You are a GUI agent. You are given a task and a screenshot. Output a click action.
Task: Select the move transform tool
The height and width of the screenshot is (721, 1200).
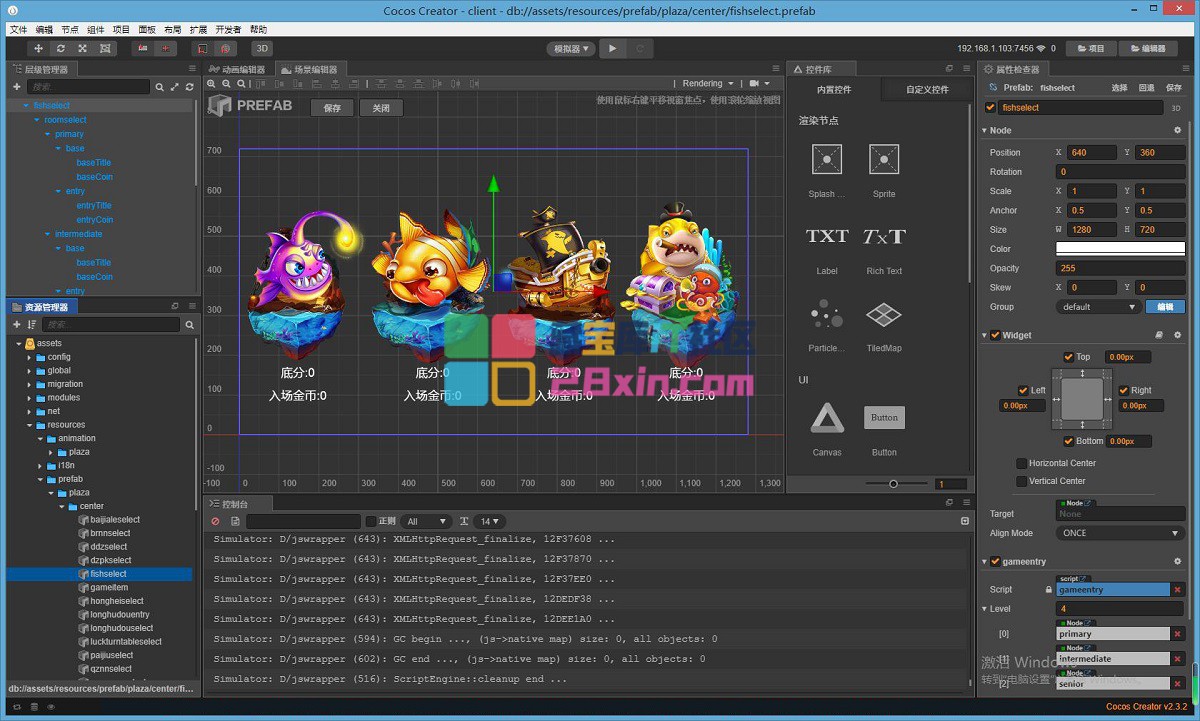pyautogui.click(x=39, y=48)
